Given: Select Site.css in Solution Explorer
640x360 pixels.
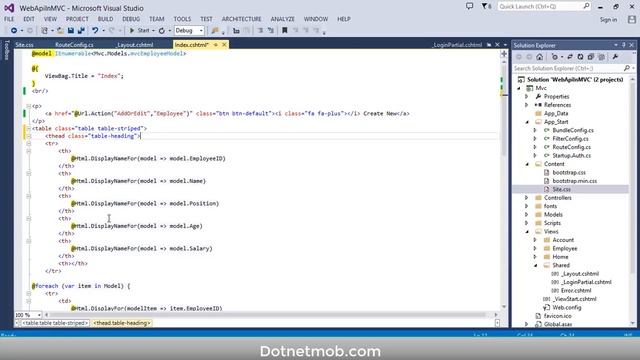Looking at the screenshot, I should coord(561,189).
